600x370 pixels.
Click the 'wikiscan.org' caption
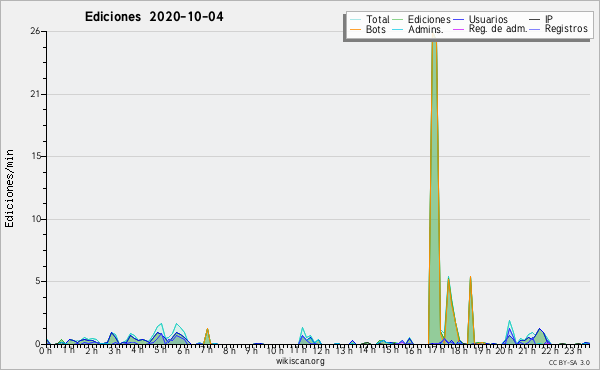coord(300,361)
